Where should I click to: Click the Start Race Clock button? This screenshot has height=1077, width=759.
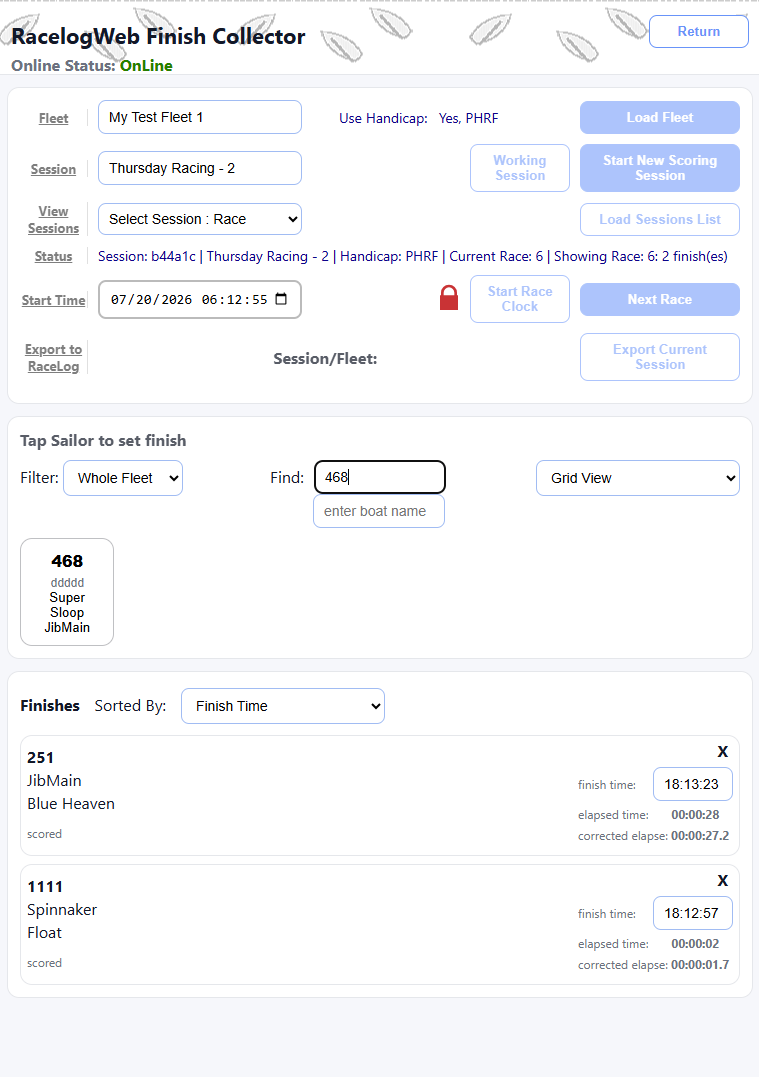[520, 299]
